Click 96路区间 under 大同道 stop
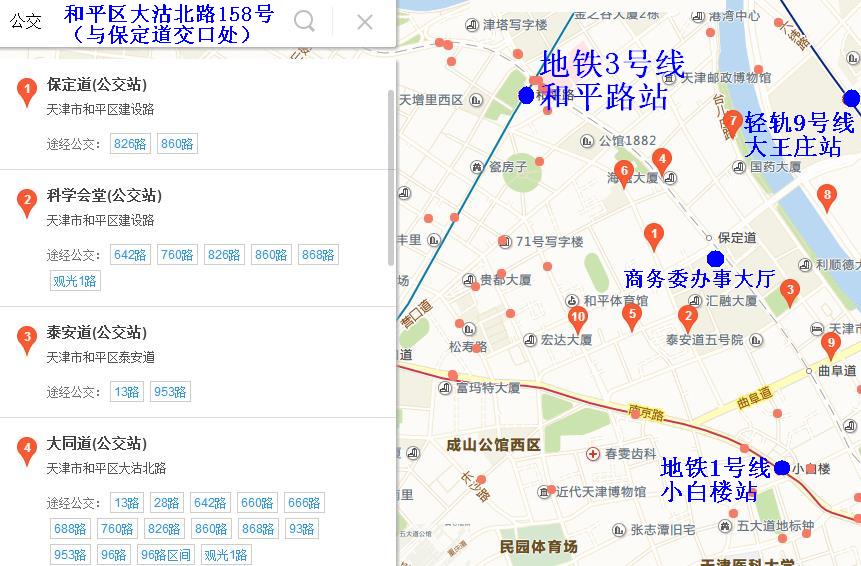This screenshot has height=566, width=861. [x=166, y=555]
